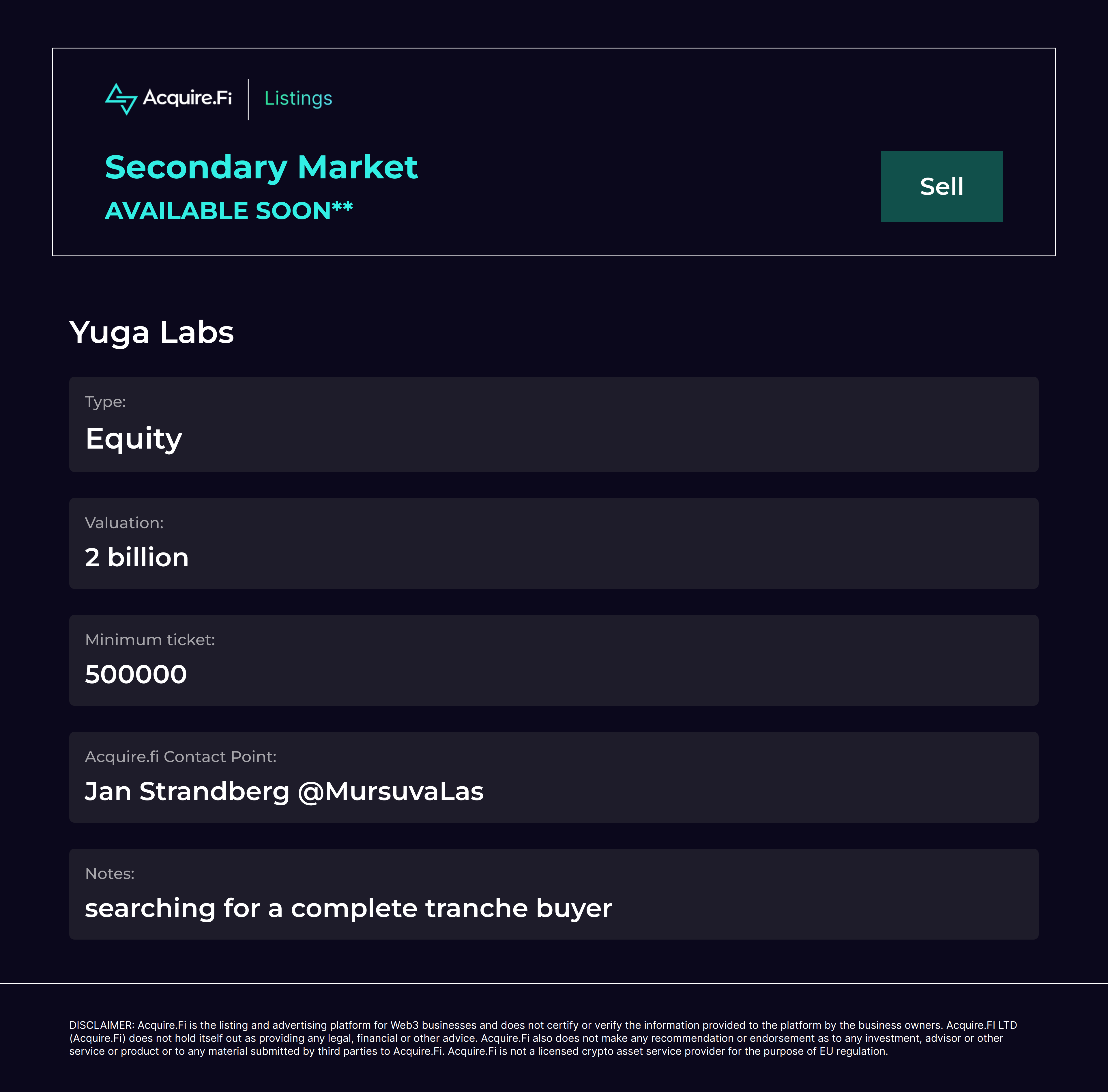Click the Acquire.Fi wordmark text

(x=188, y=98)
